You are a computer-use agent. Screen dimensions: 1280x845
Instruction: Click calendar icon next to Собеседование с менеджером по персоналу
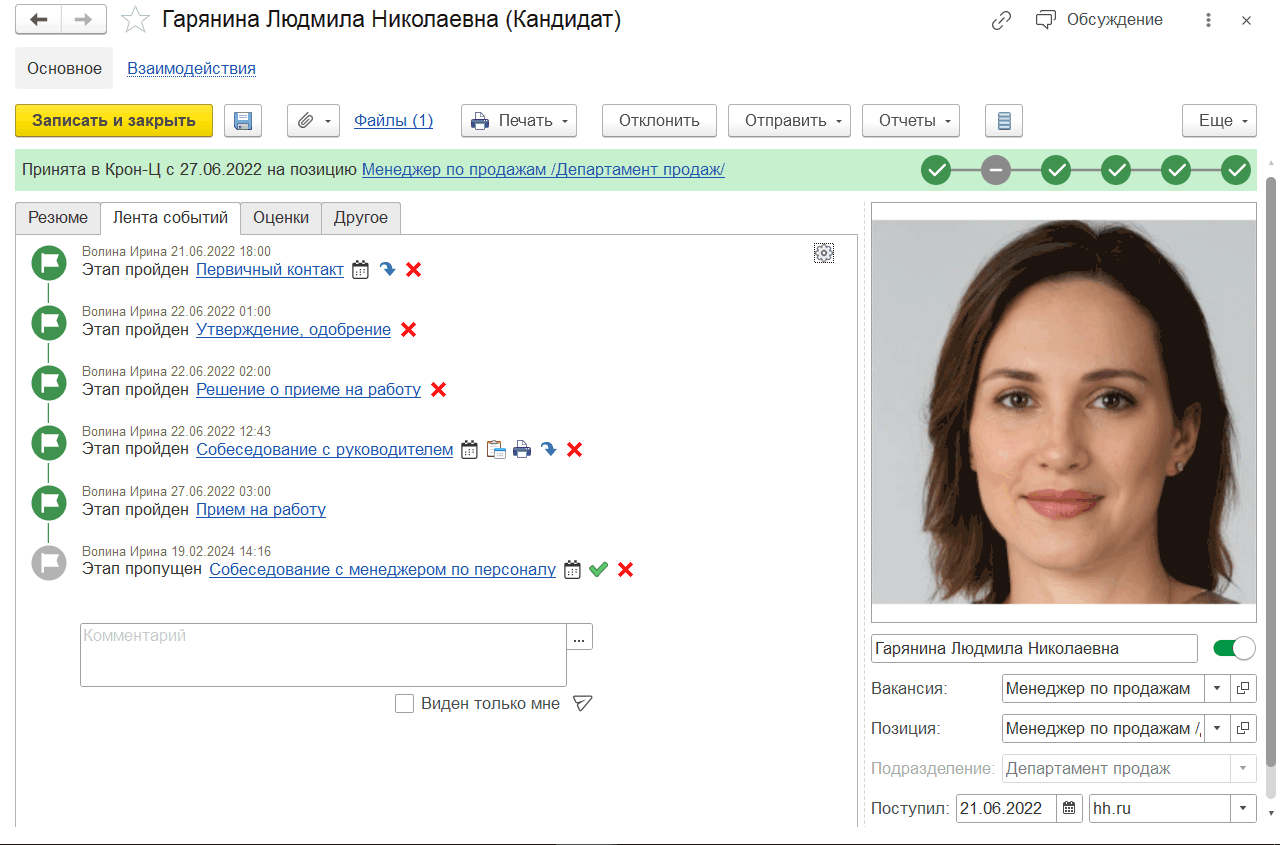pyautogui.click(x=572, y=570)
